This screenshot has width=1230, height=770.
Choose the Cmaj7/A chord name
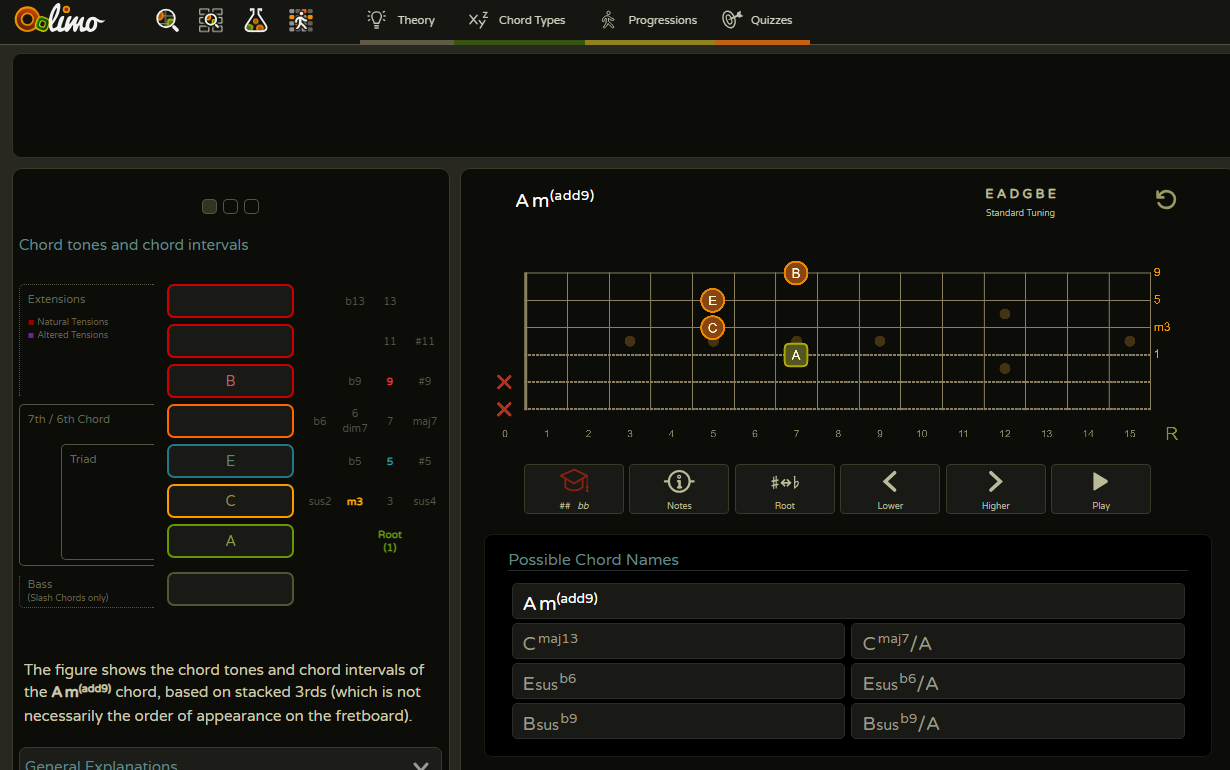[1018, 641]
